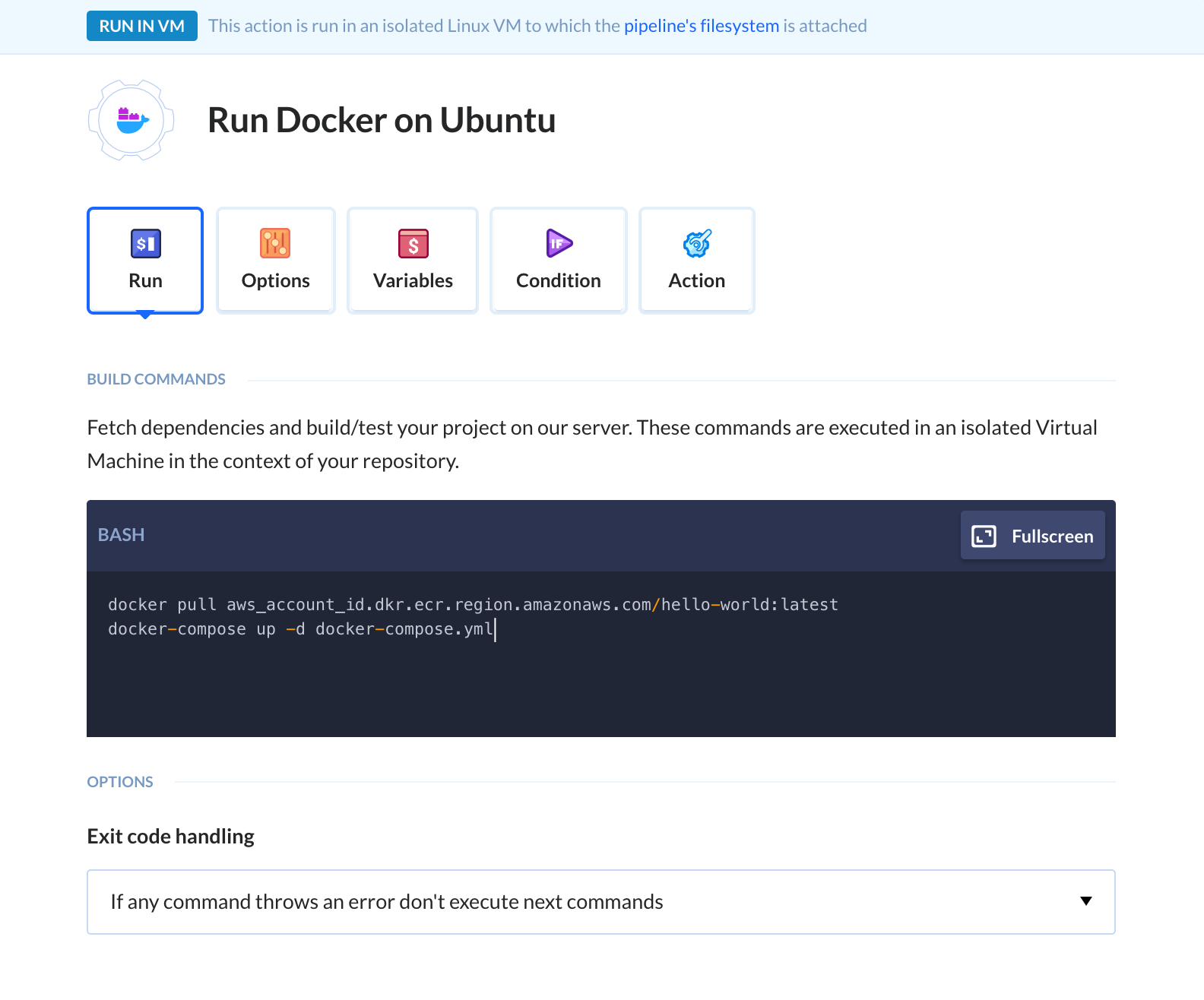Click the docker-compose up command line
This screenshot has width=1204, height=1000.
pos(301,629)
